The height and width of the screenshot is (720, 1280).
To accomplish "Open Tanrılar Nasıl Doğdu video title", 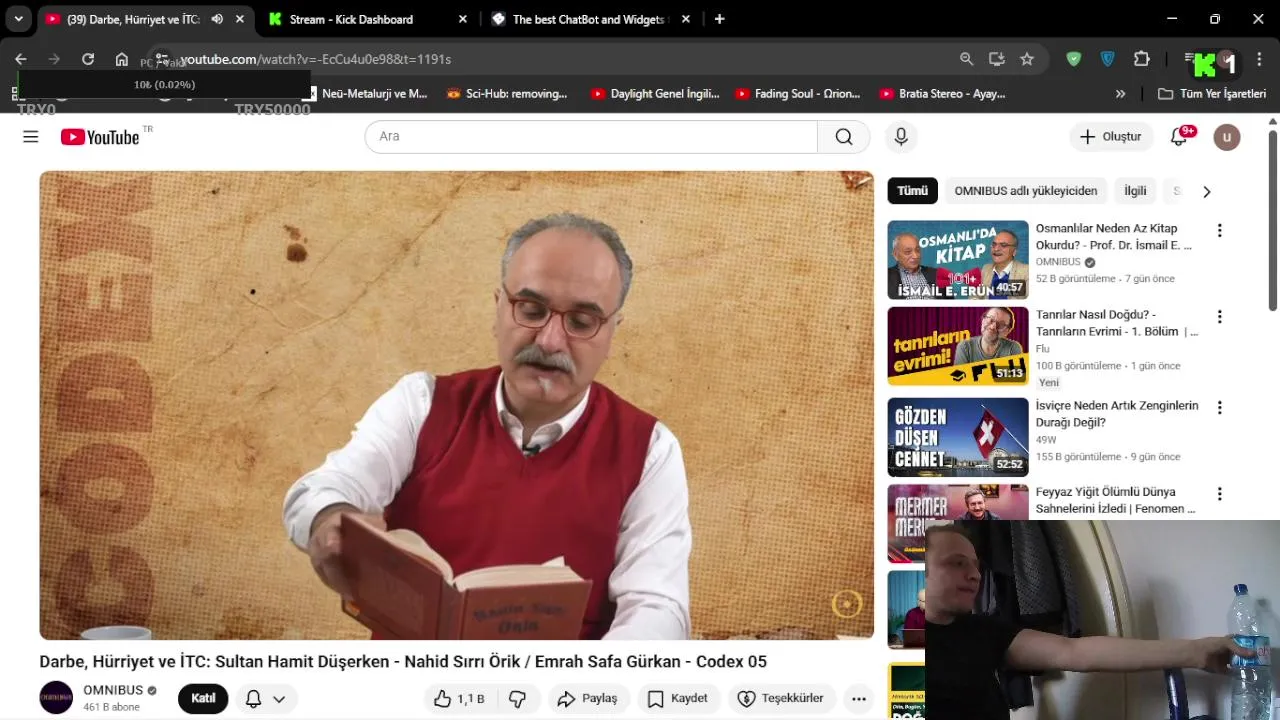I will (x=1116, y=323).
